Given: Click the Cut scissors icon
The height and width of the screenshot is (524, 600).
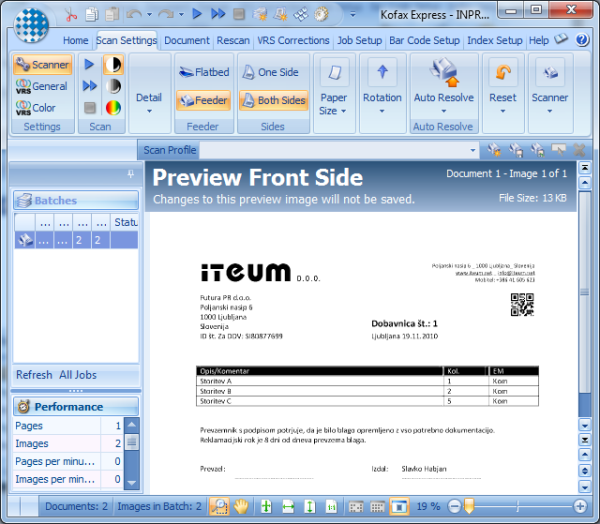Looking at the screenshot, I should (71, 15).
